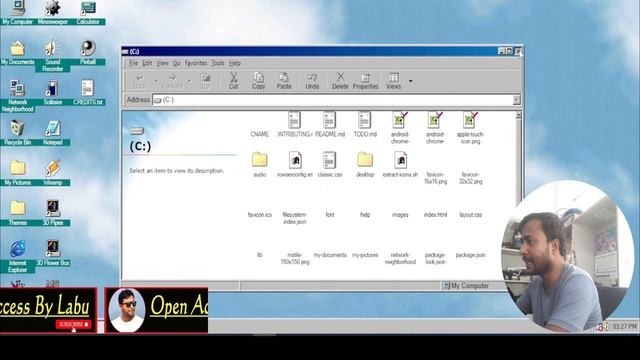Click Copy in explorer toolbar
This screenshot has width=640, height=360.
(258, 80)
